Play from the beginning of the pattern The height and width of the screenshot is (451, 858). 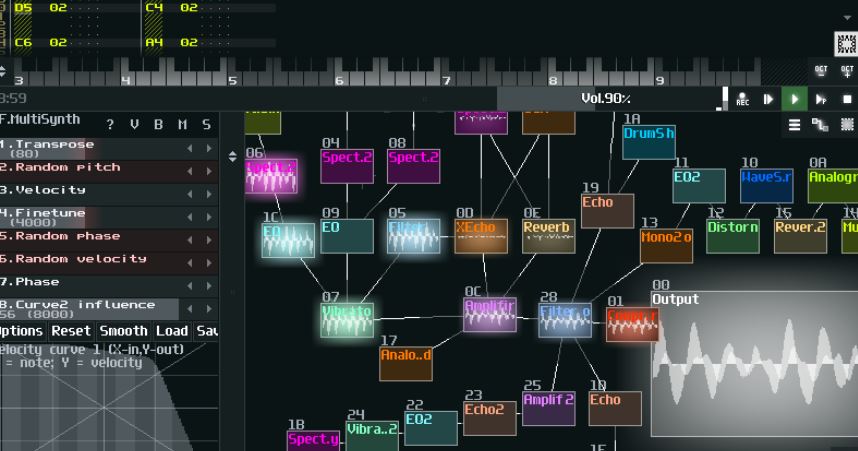(768, 99)
